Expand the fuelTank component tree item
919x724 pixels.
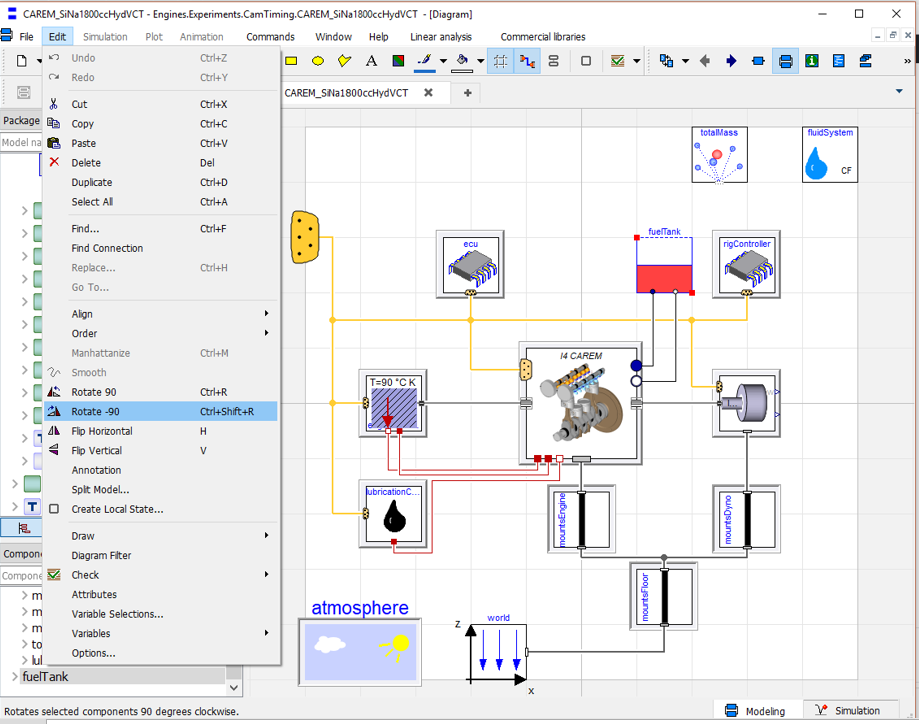coord(15,677)
